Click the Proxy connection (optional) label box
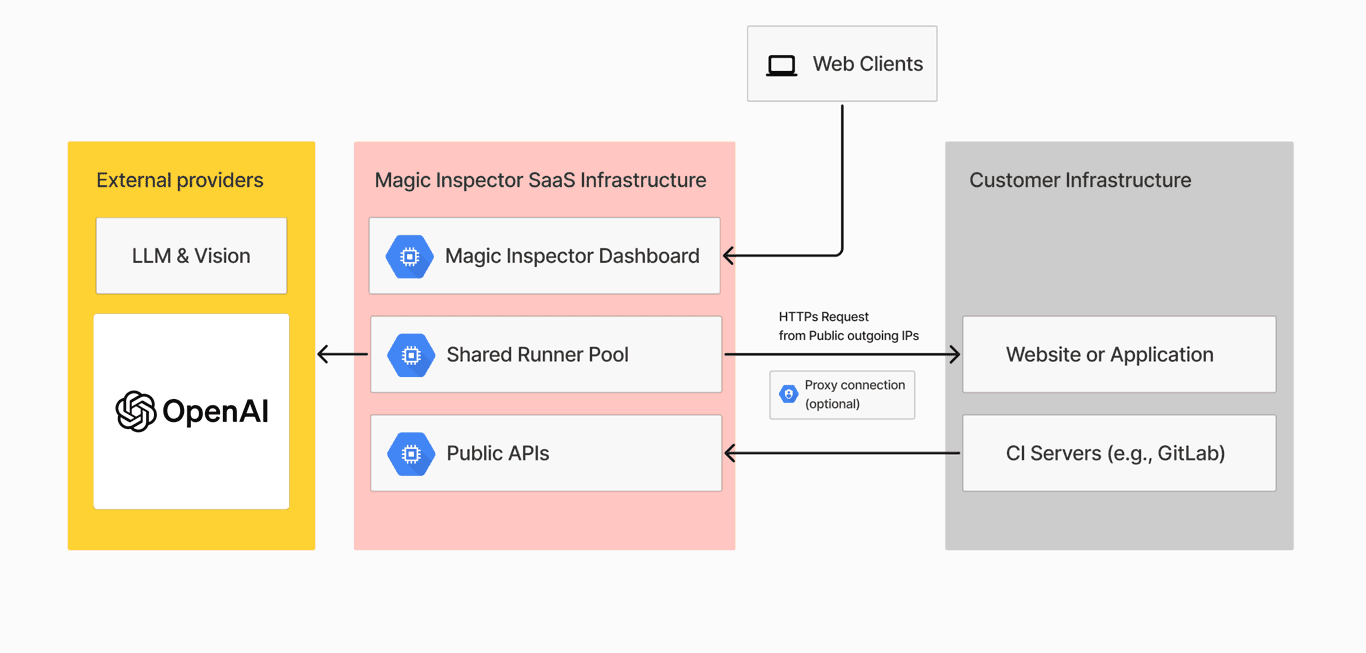Viewport: 1366px width, 653px height. (x=842, y=395)
